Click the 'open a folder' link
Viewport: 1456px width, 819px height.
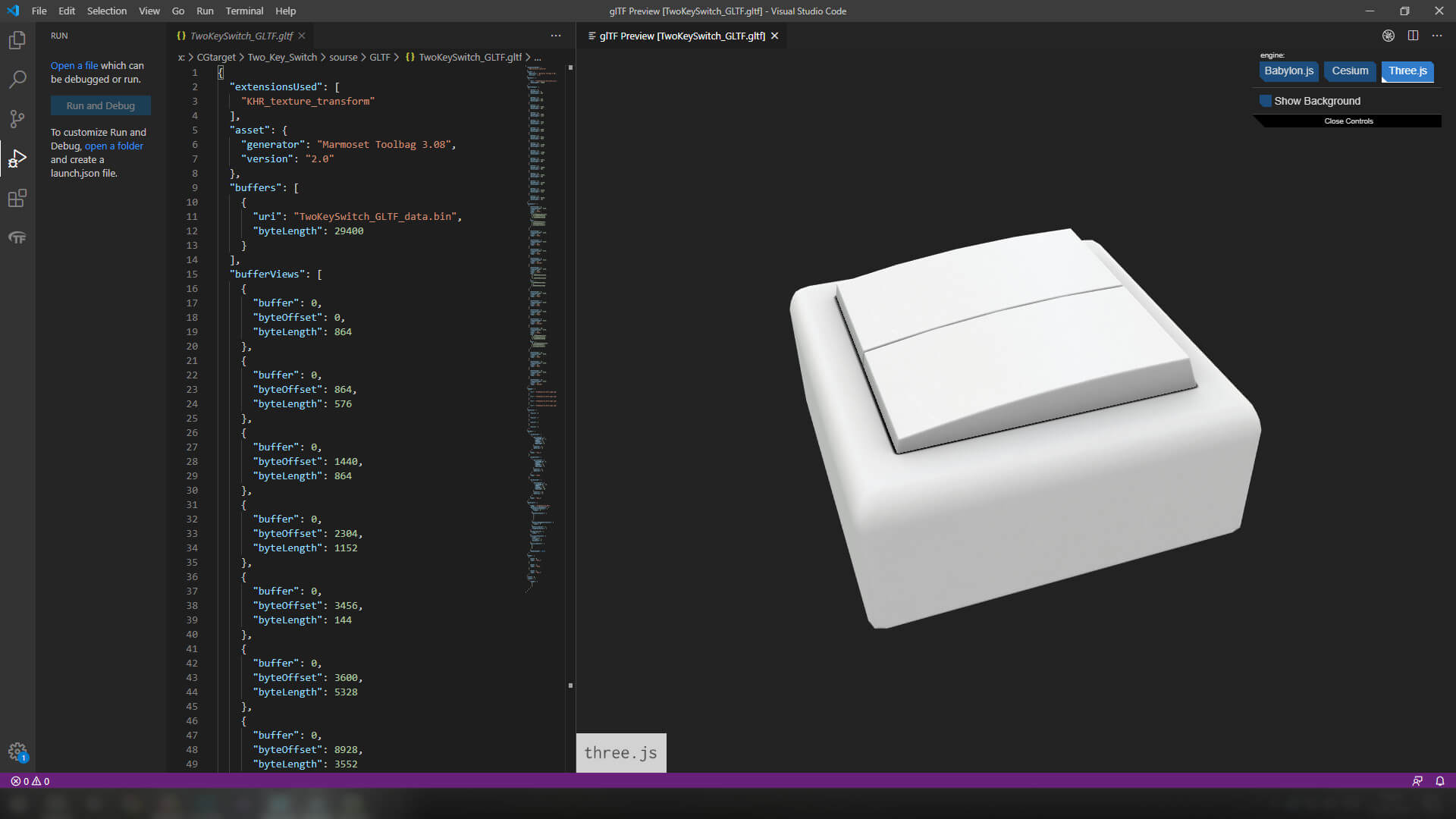pyautogui.click(x=114, y=146)
